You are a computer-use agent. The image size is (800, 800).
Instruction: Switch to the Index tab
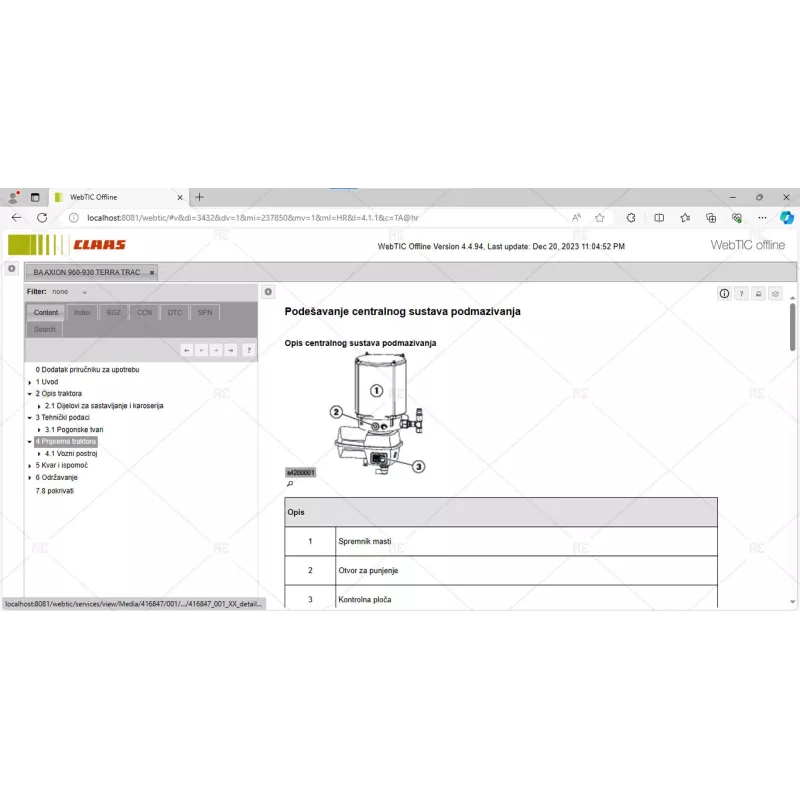83,312
